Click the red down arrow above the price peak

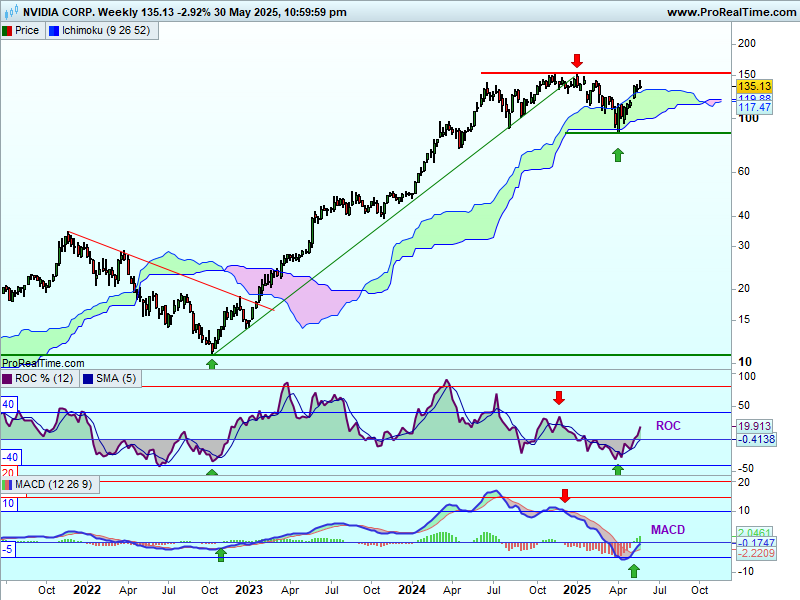point(576,60)
